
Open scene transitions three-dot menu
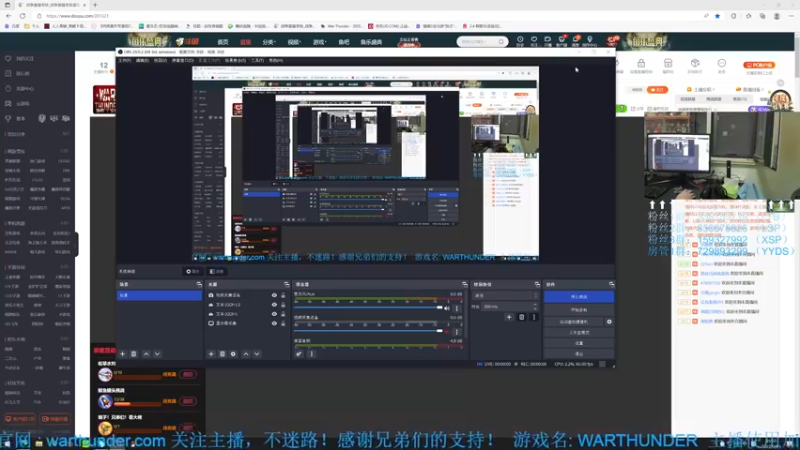(534, 317)
